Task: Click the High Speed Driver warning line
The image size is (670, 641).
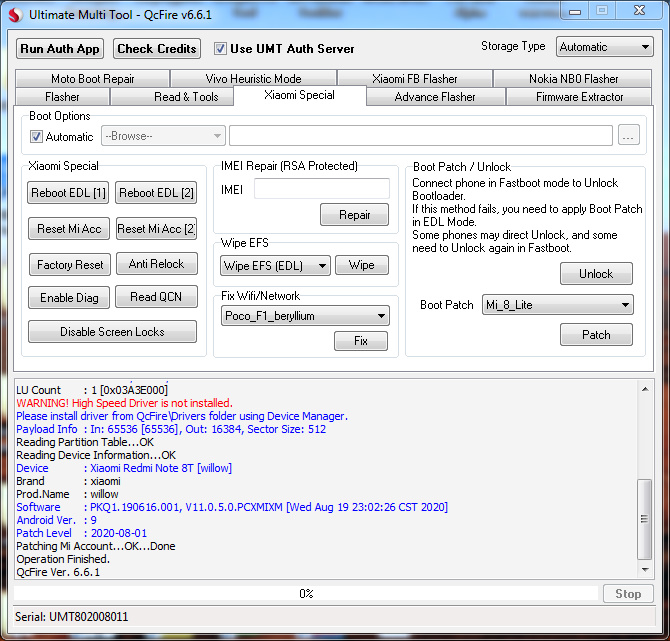Action: coord(124,403)
